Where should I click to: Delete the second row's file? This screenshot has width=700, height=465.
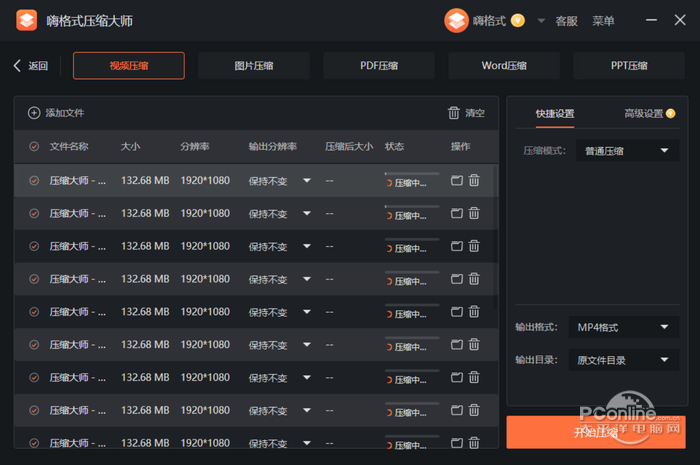[x=474, y=213]
